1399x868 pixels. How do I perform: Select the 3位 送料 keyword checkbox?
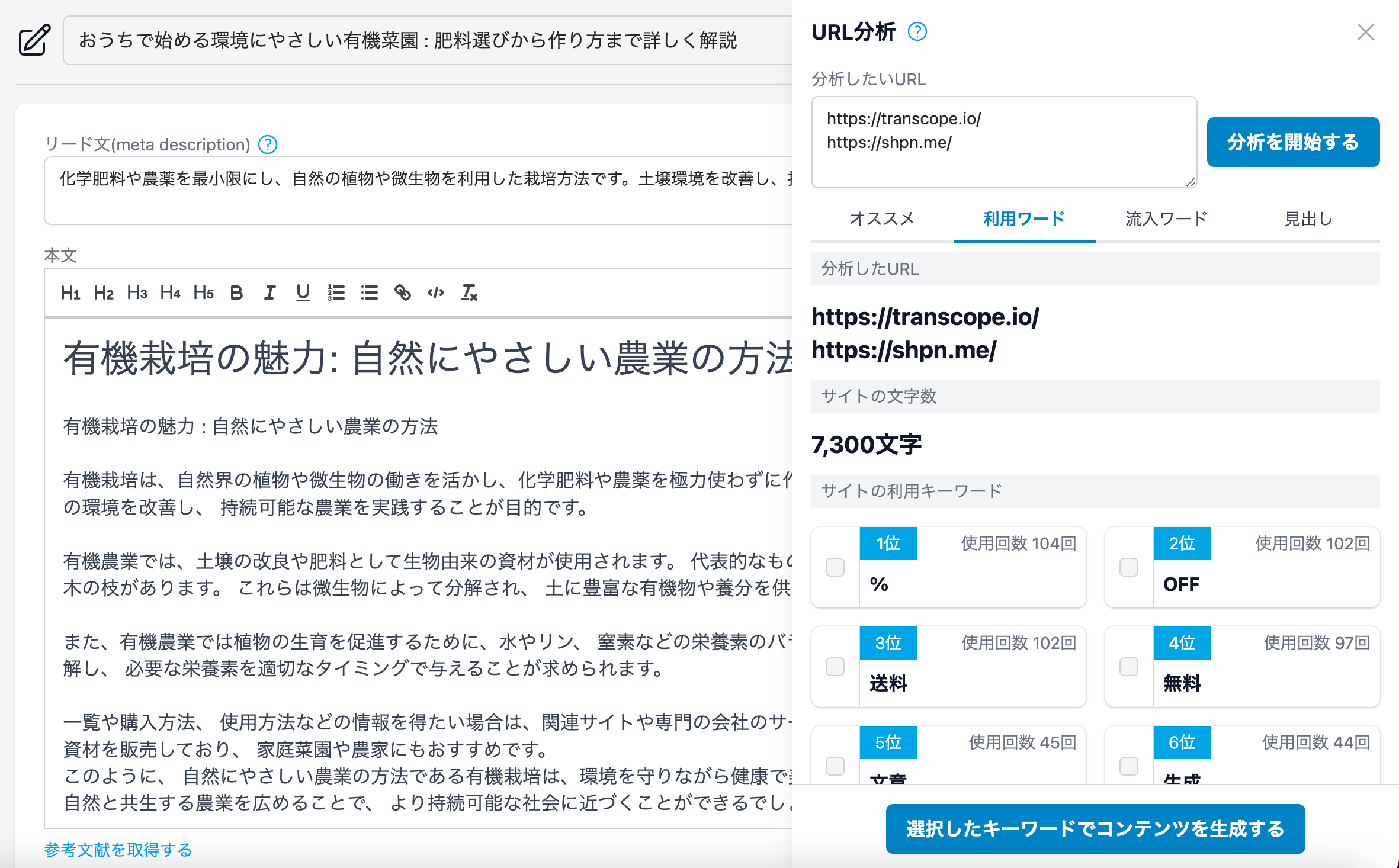(835, 667)
